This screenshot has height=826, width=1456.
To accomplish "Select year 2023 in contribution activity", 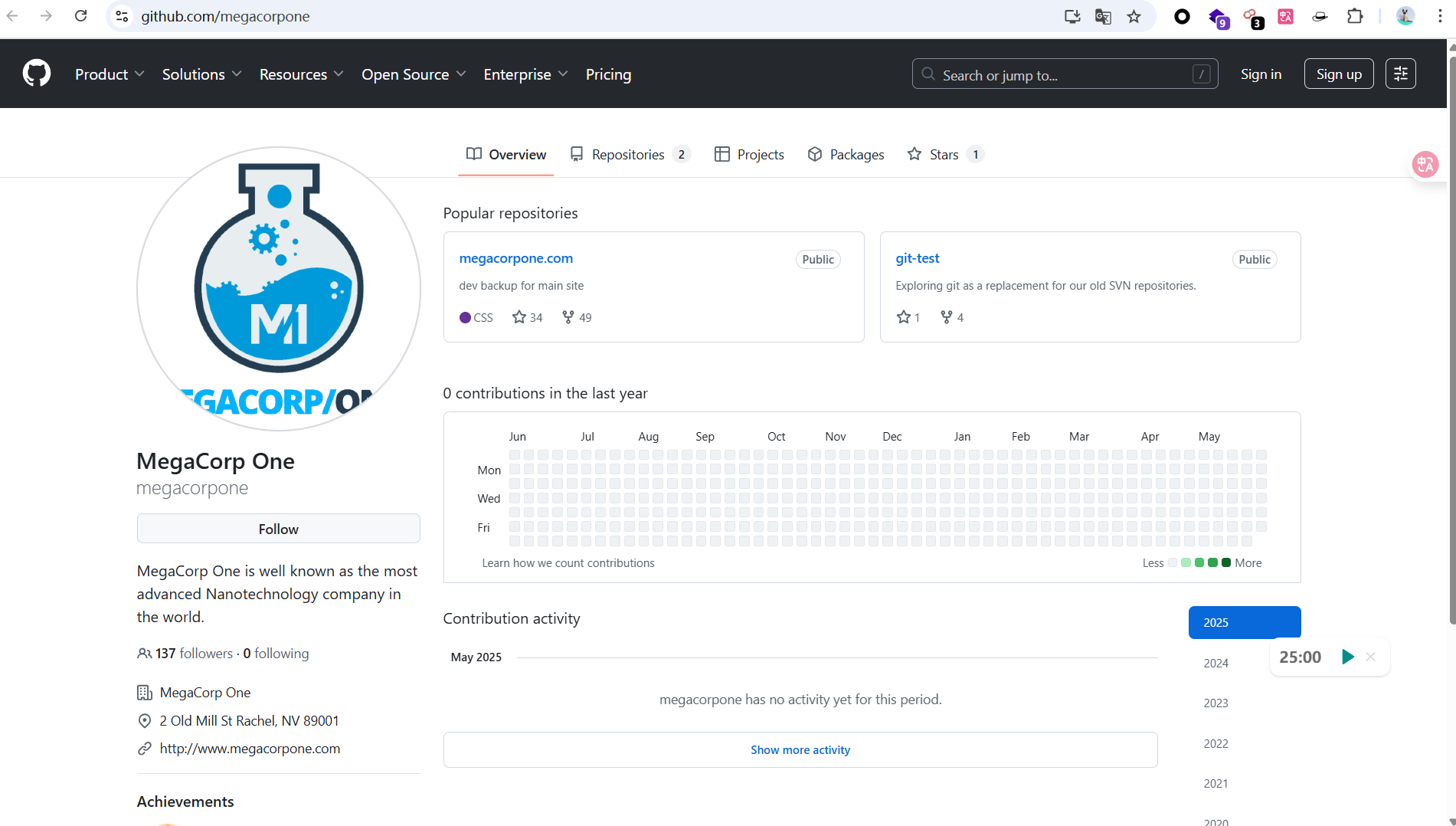I will [1216, 703].
